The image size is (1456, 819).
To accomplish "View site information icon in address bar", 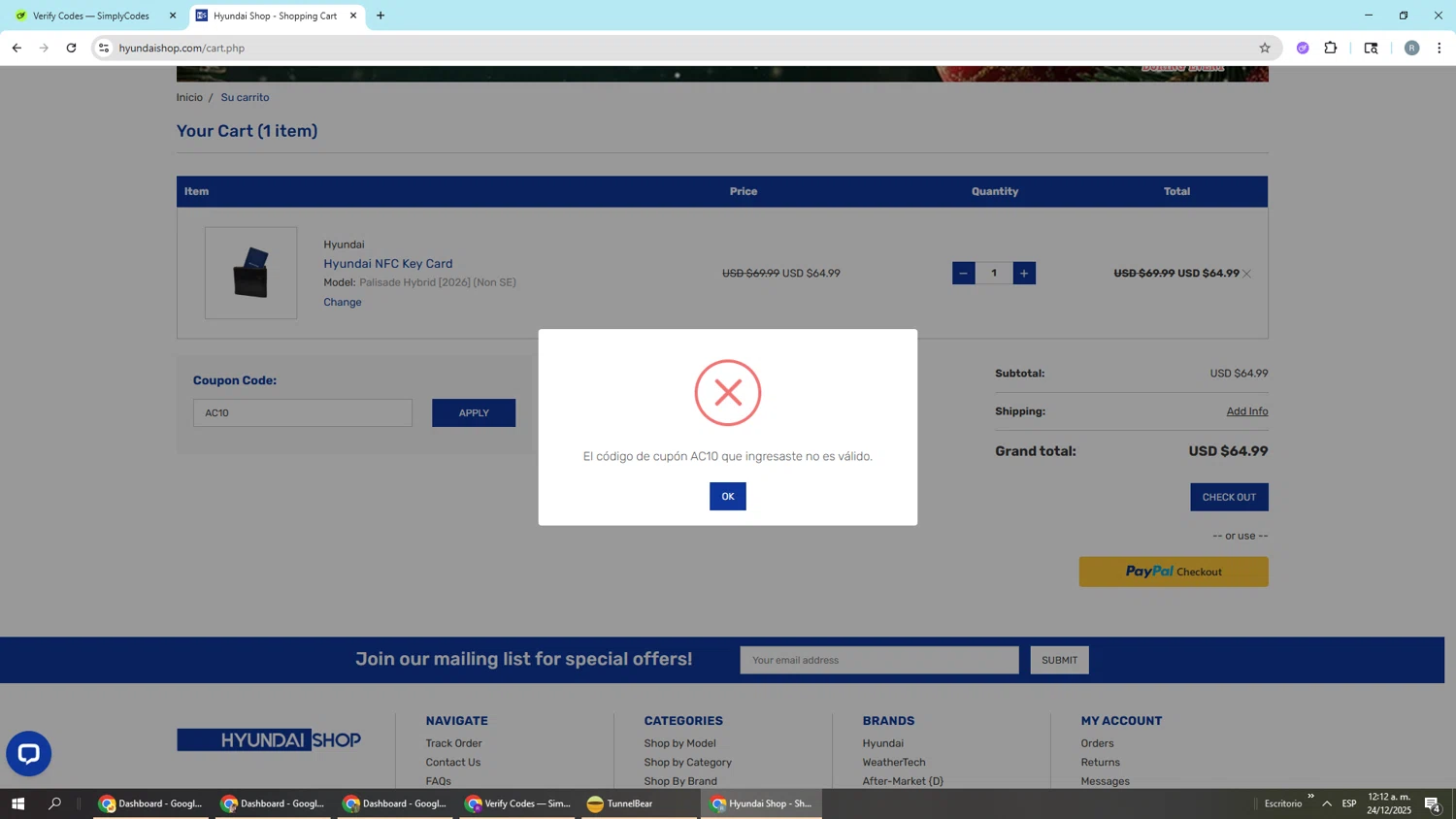I will (104, 48).
